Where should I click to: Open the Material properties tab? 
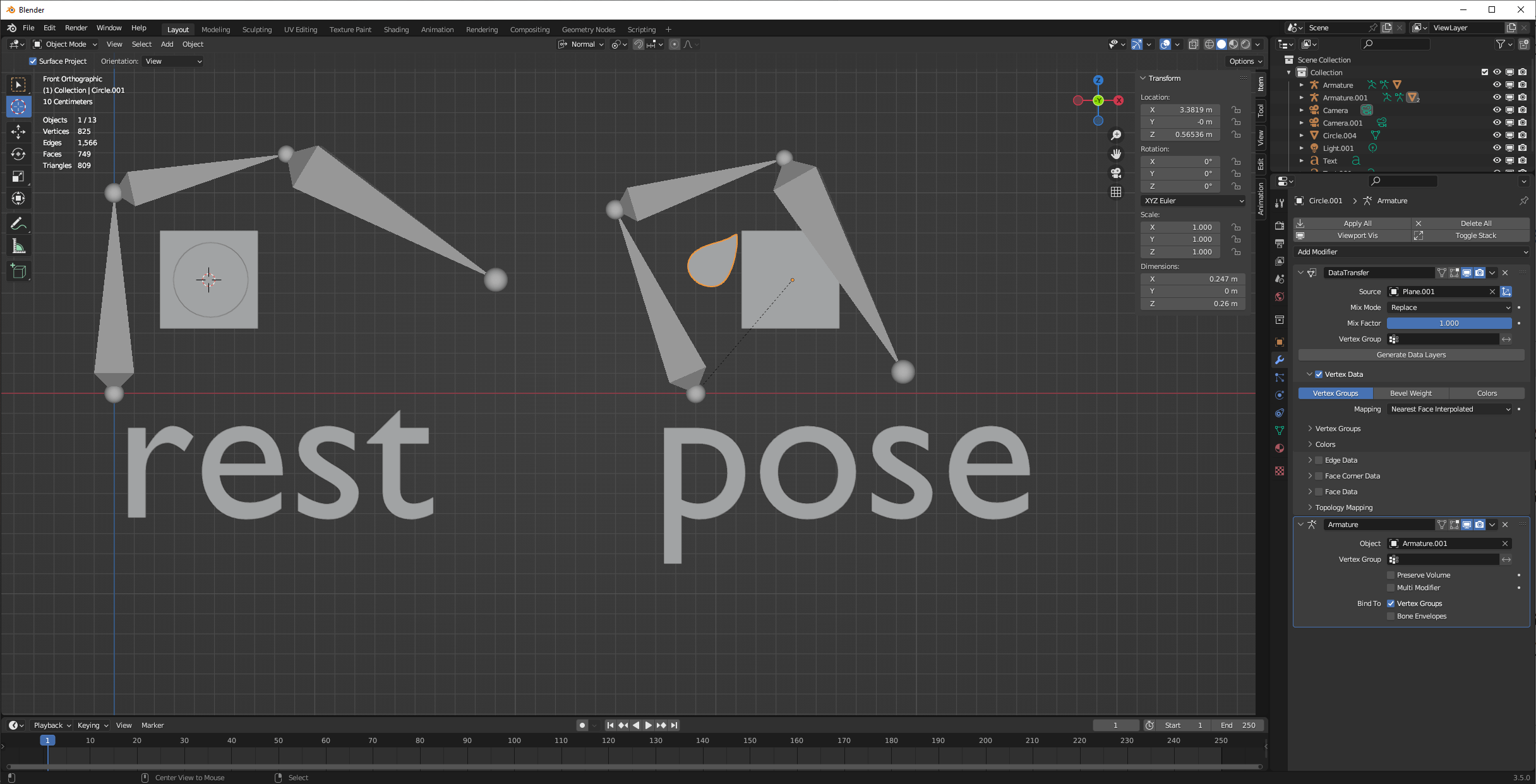coord(1280,448)
